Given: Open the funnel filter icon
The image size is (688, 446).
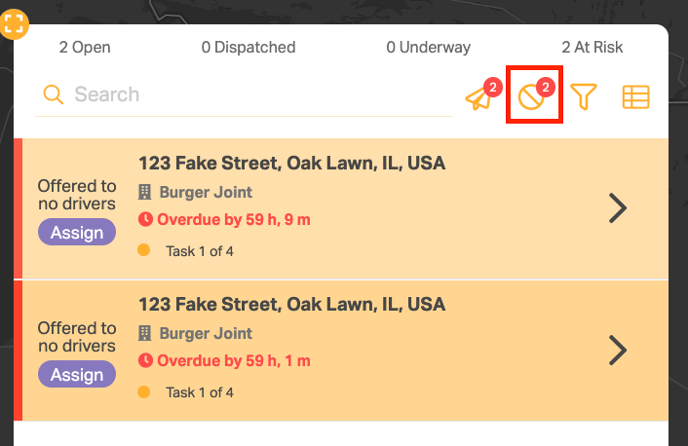Looking at the screenshot, I should point(583,97).
